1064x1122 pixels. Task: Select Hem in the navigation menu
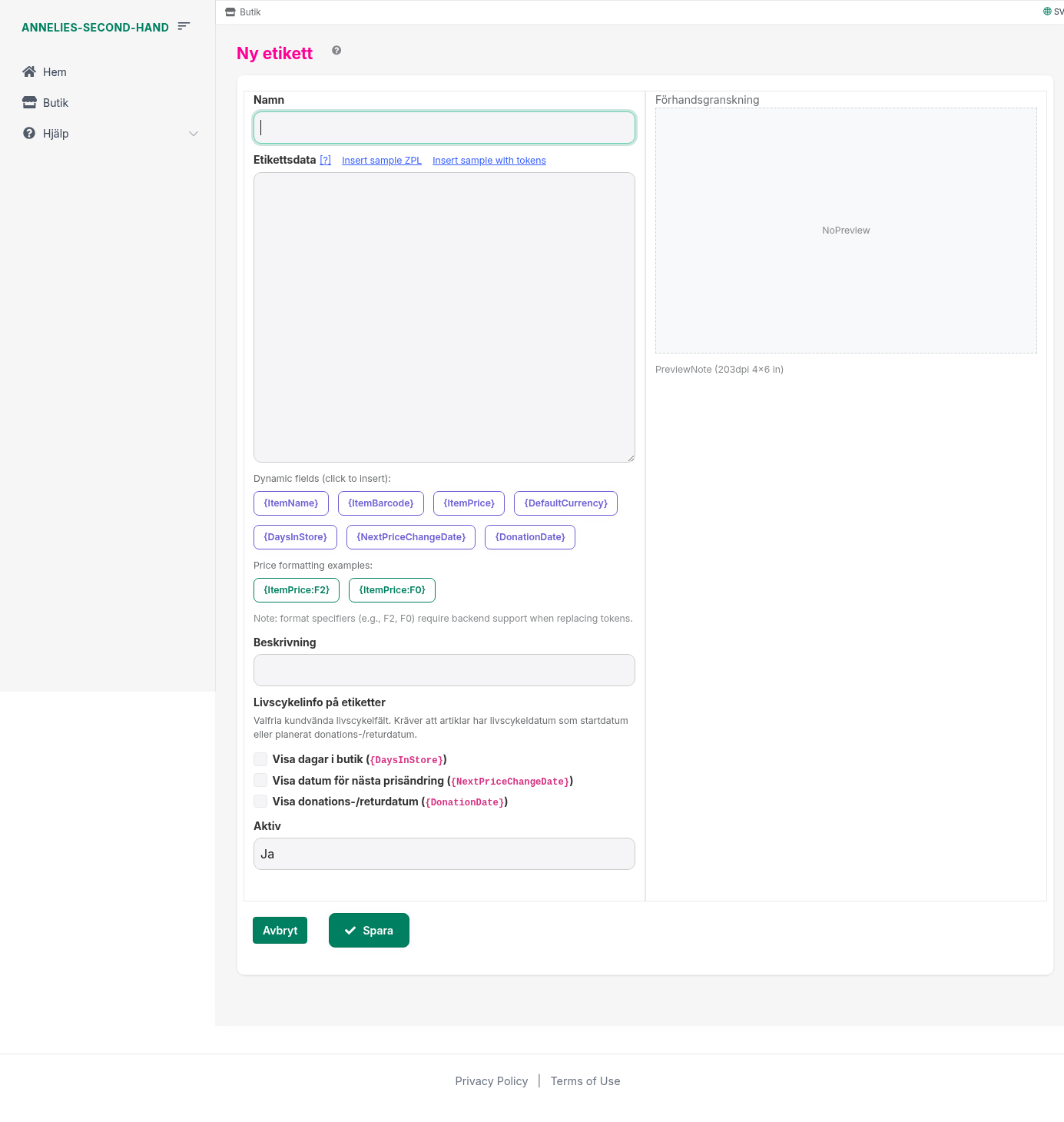[55, 71]
